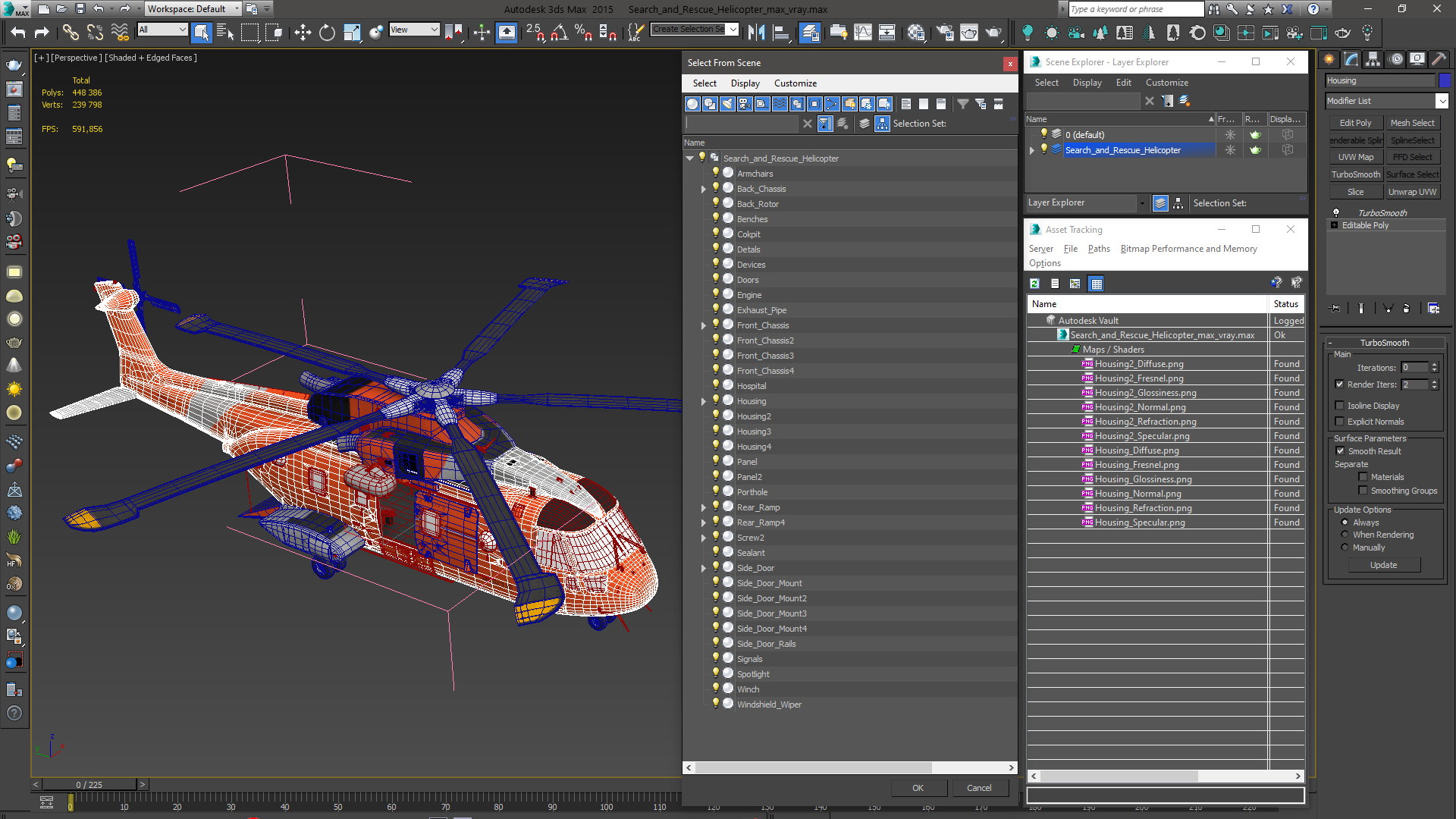This screenshot has height=819, width=1456.
Task: Click the Render Production teapot icon
Action: point(993,33)
